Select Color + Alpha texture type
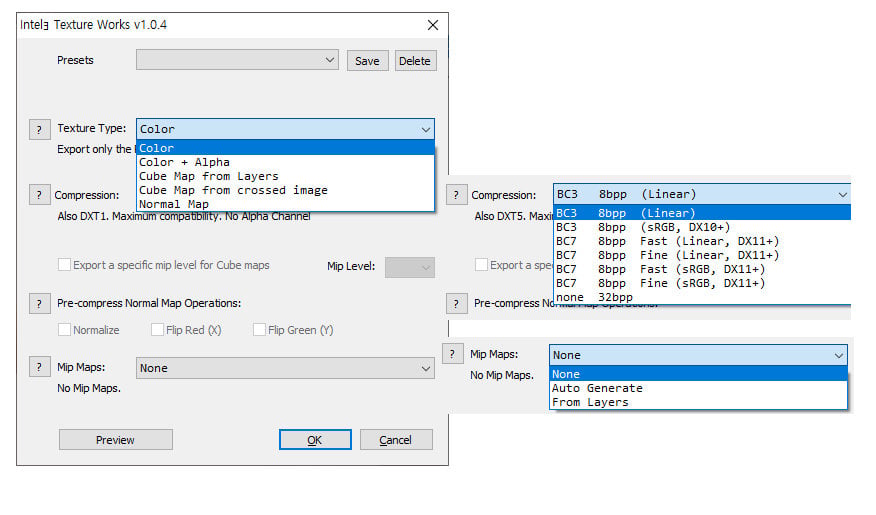Image resolution: width=876 pixels, height=515 pixels. pyautogui.click(x=285, y=162)
